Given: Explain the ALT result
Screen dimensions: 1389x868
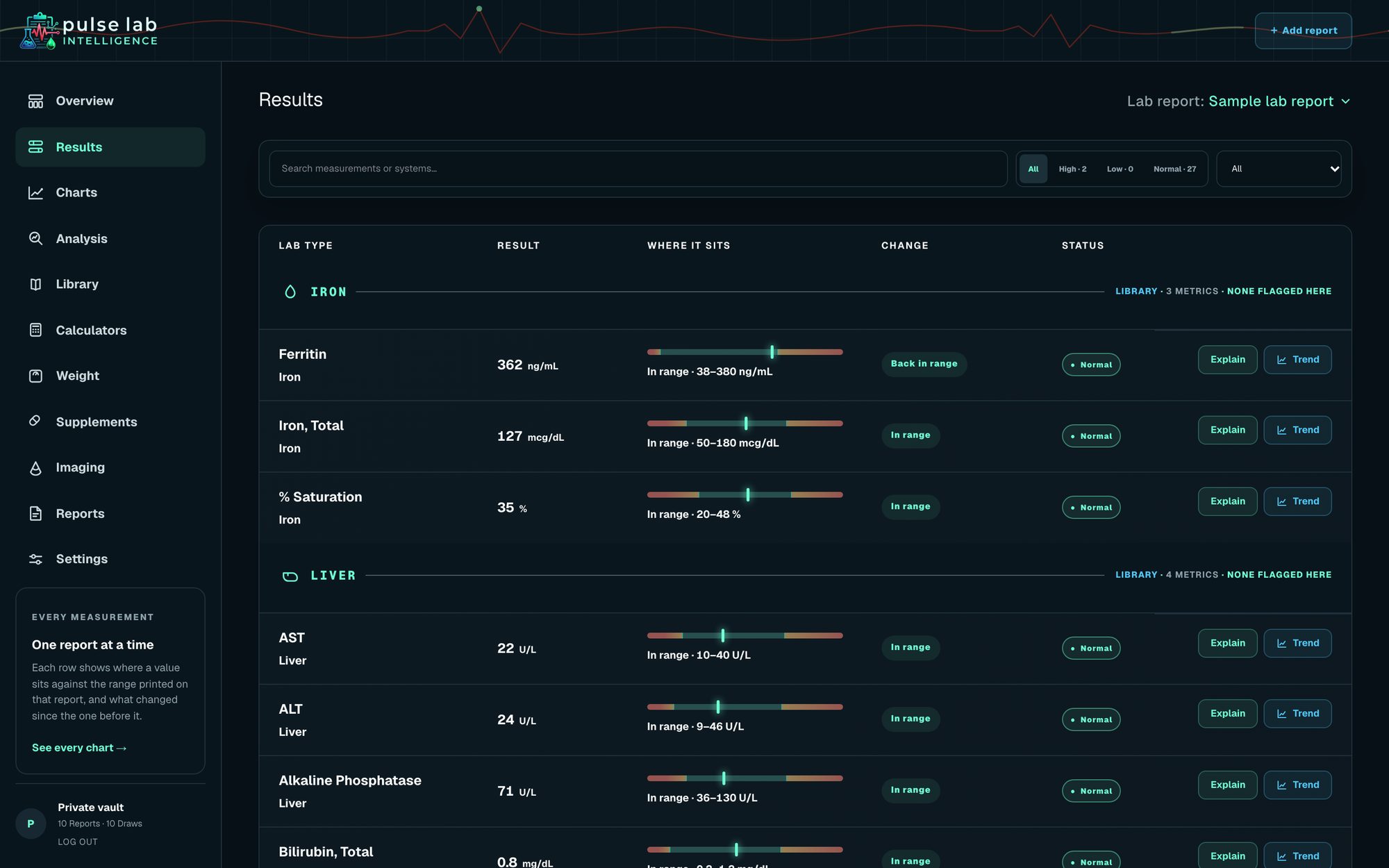Looking at the screenshot, I should click(x=1227, y=714).
